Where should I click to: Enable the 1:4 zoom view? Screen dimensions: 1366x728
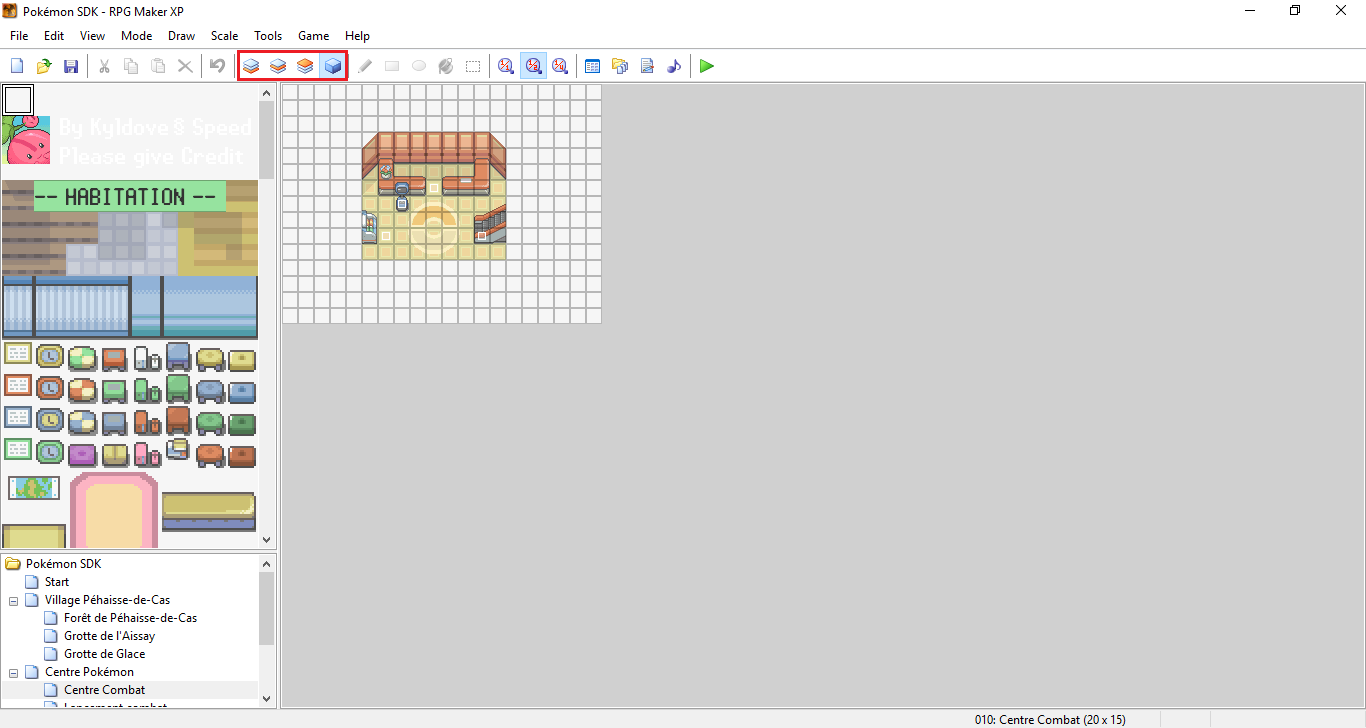click(x=560, y=65)
